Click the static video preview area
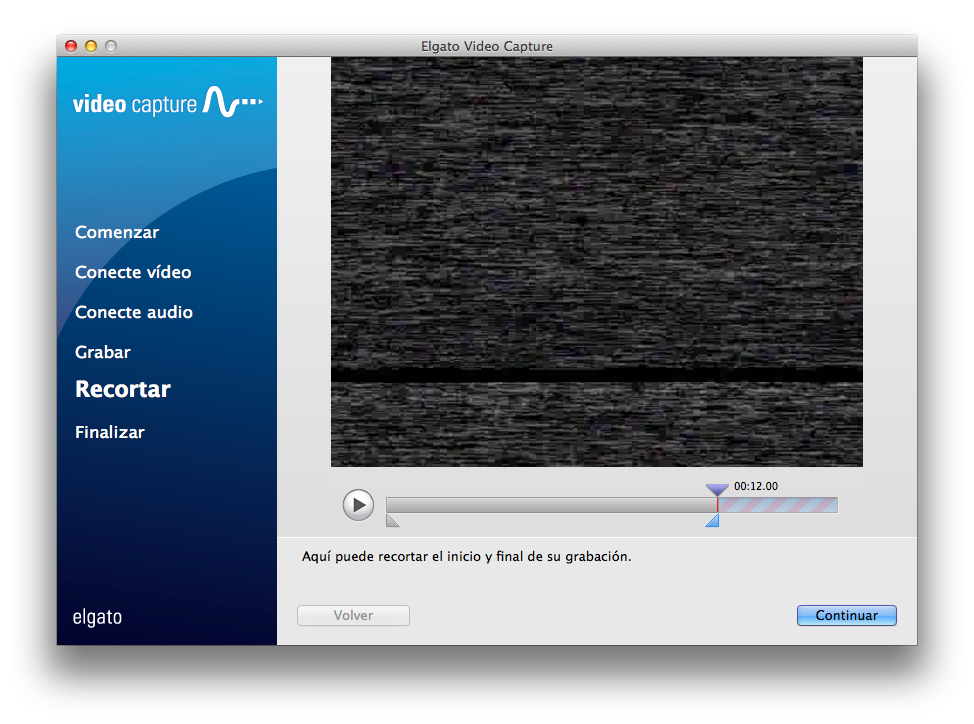This screenshot has width=974, height=724. click(596, 261)
